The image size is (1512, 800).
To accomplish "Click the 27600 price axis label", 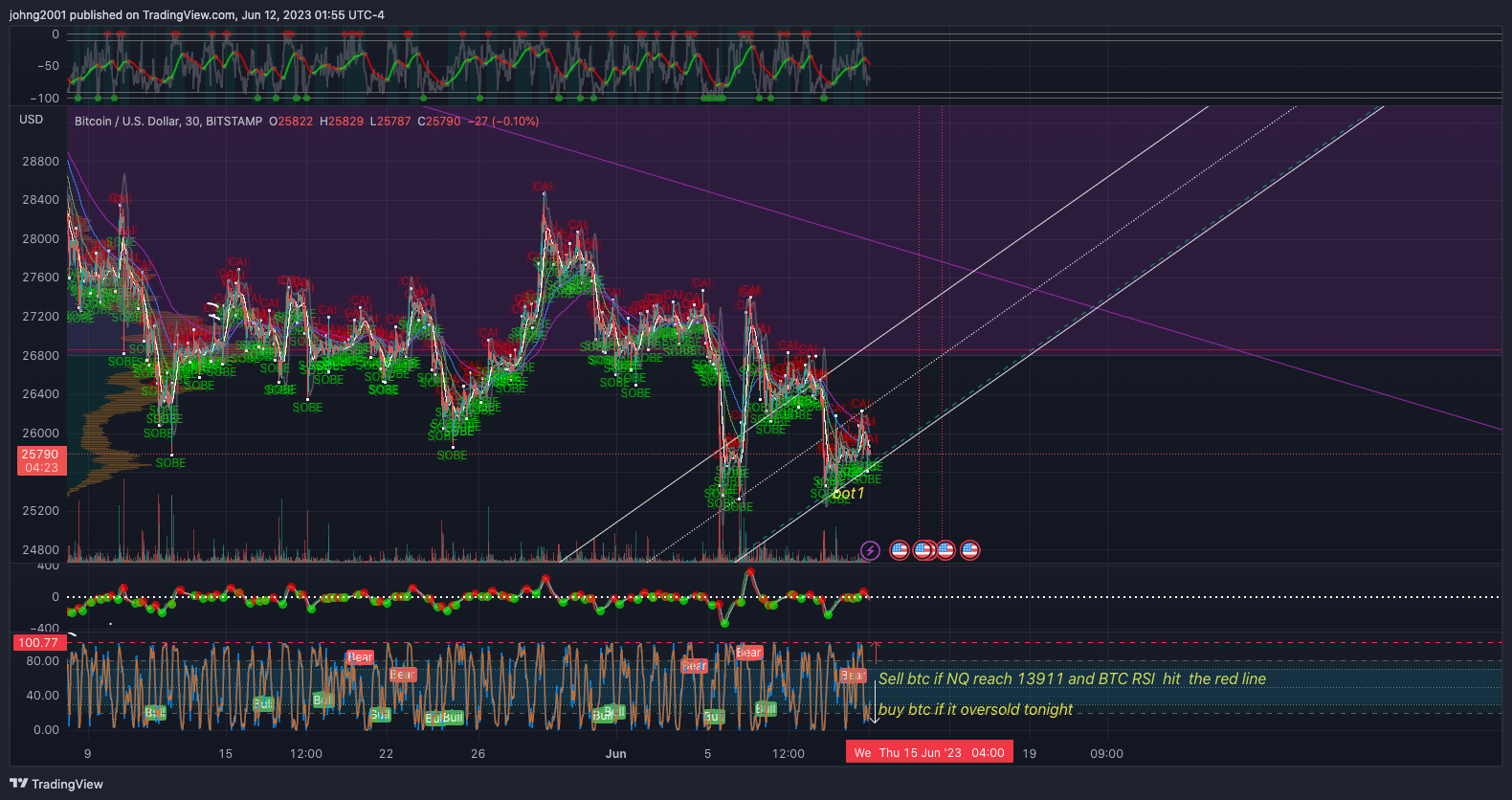I will point(40,278).
